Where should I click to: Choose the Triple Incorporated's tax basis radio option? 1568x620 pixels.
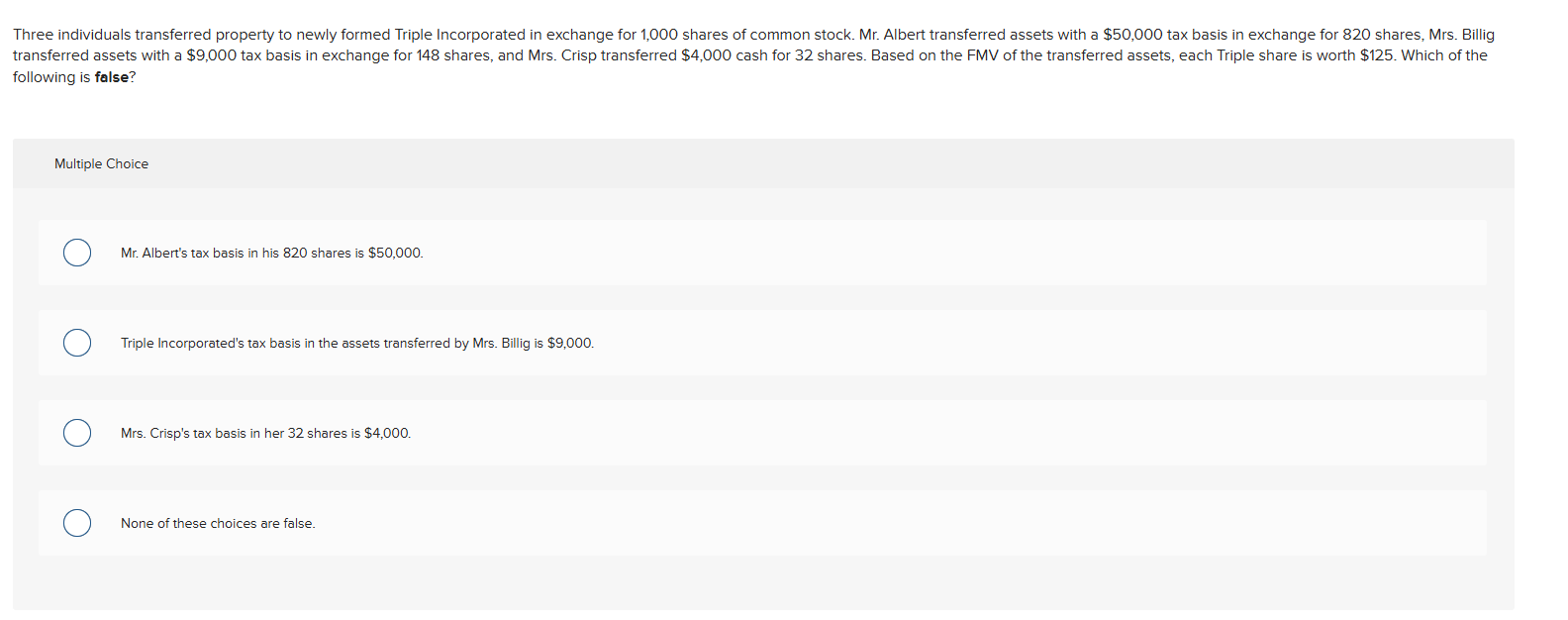pyautogui.click(x=77, y=343)
